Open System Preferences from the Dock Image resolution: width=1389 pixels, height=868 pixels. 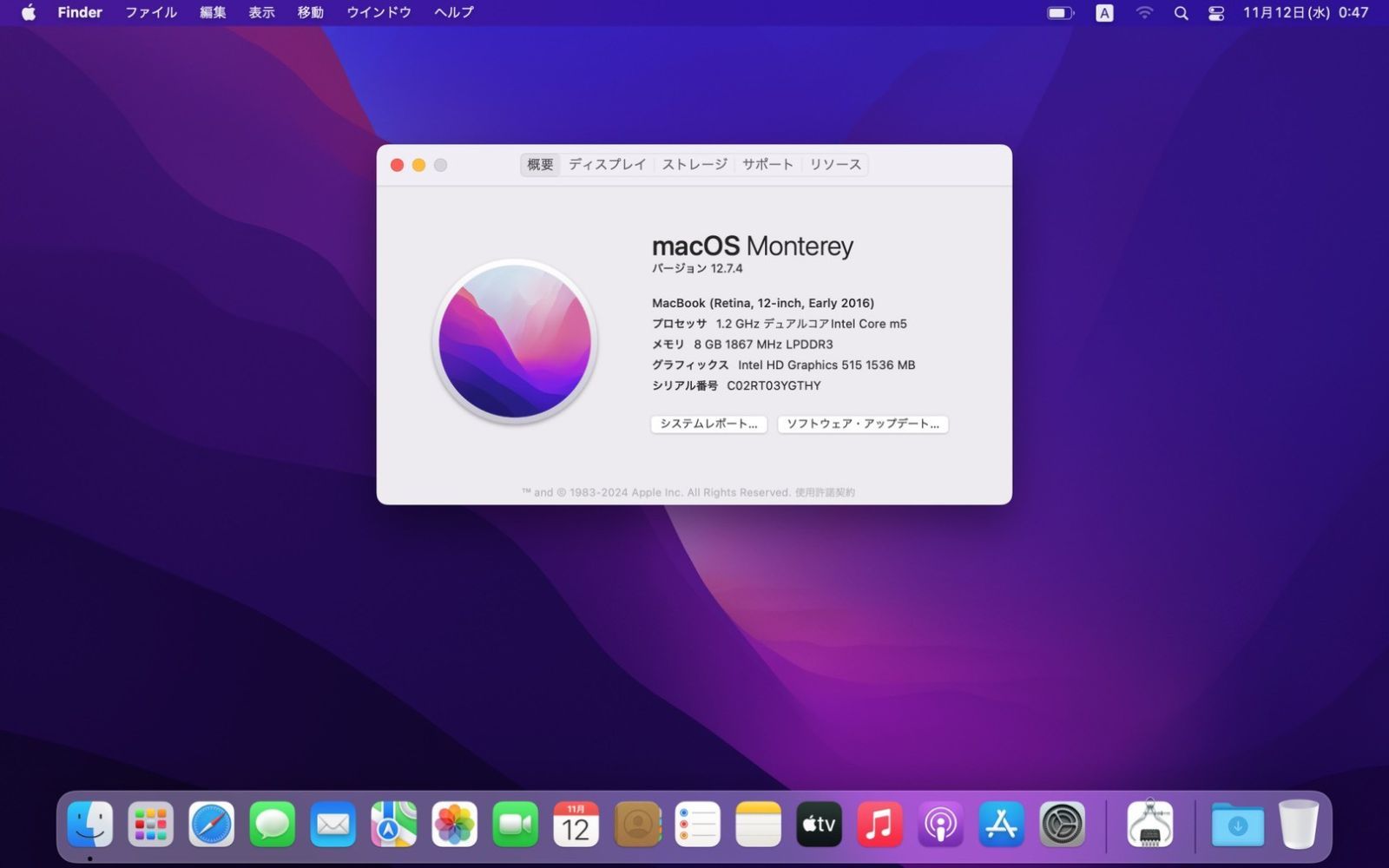pyautogui.click(x=1062, y=824)
